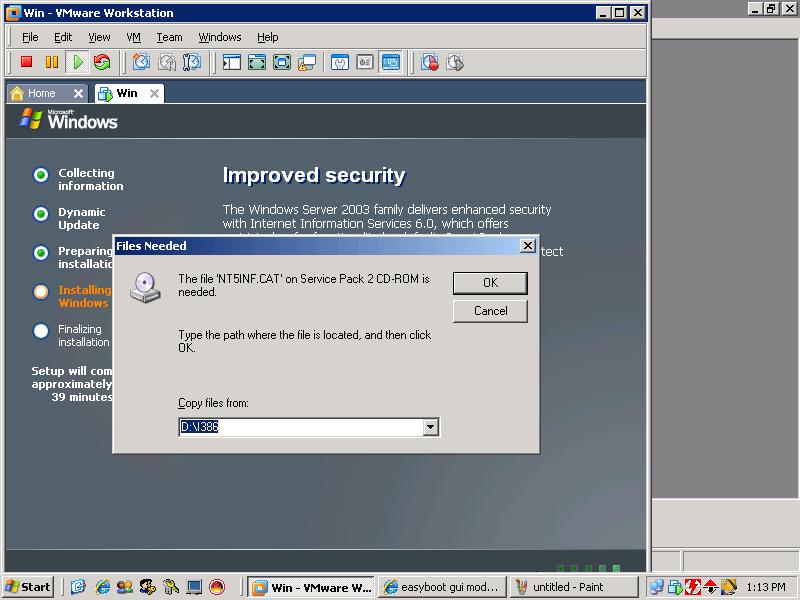Click the Record movie toolbar icon
This screenshot has height=600, width=800.
click(x=430, y=62)
